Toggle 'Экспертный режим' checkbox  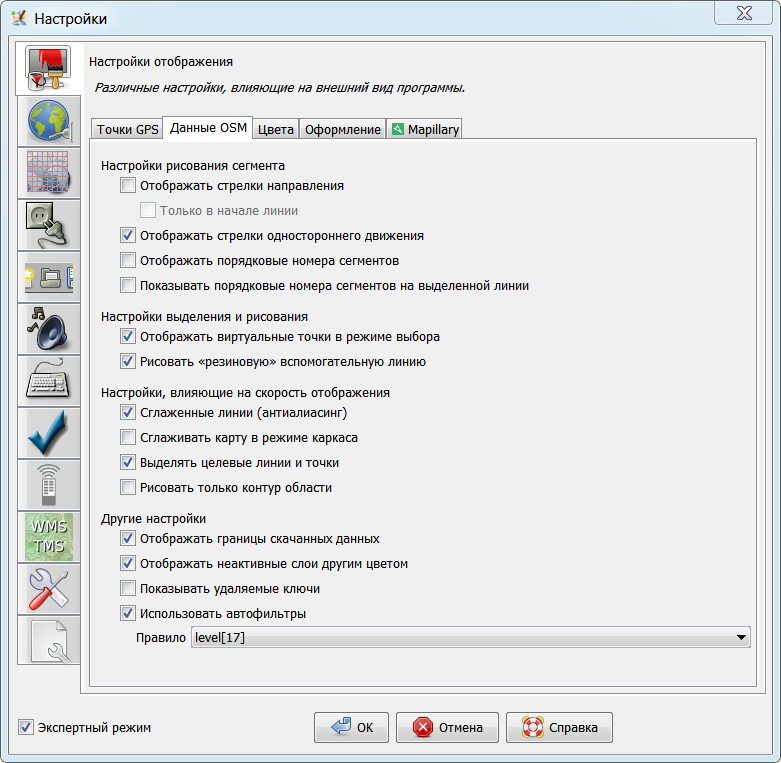(26, 727)
